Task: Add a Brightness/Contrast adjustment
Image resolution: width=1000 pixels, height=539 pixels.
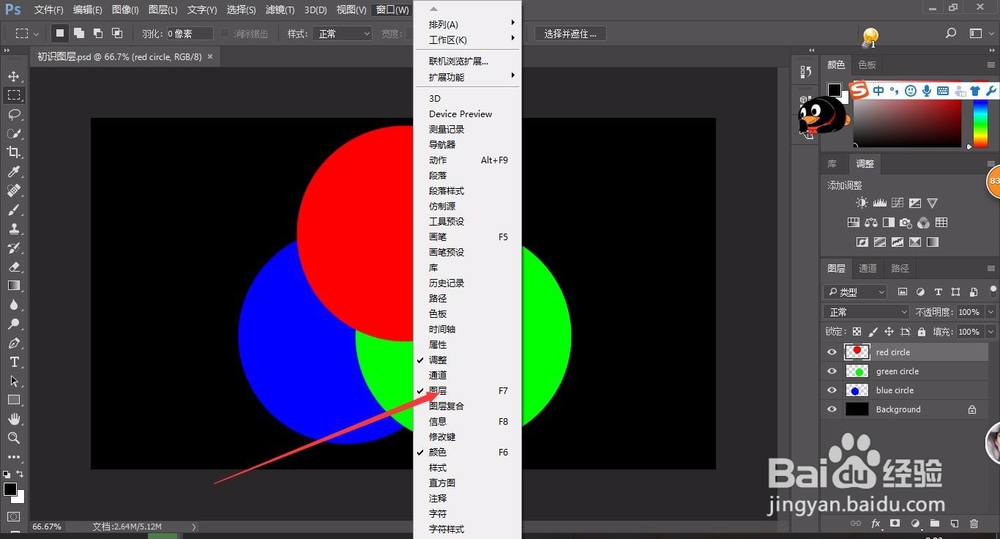Action: tap(862, 203)
